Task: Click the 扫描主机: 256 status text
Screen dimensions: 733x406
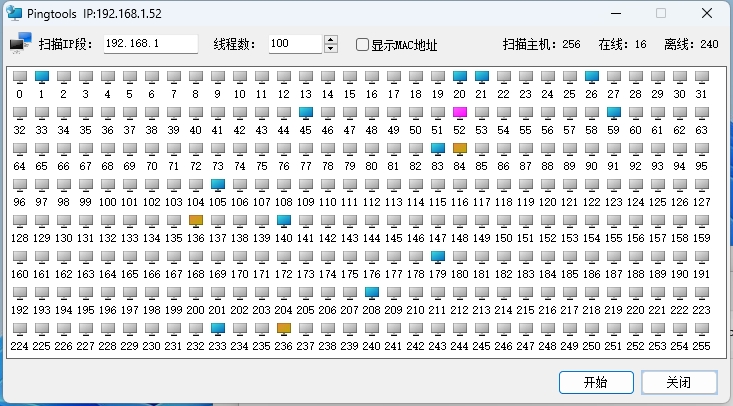Action: [541, 44]
